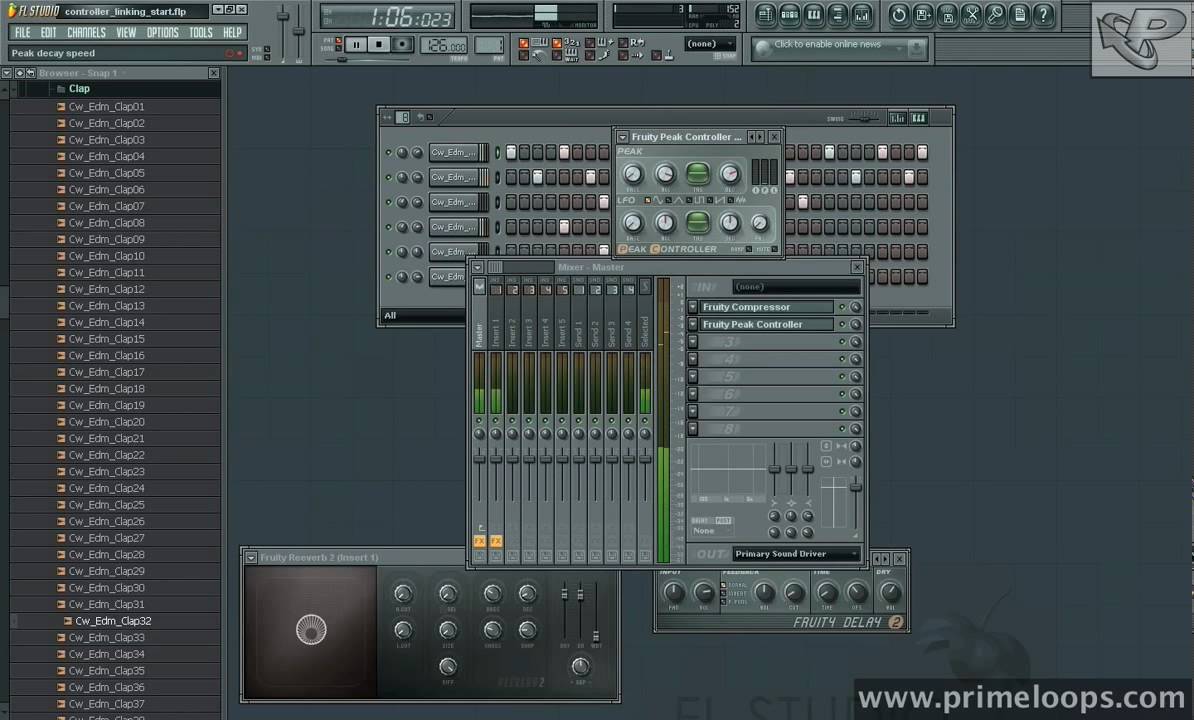Stop playback with the stop button
Viewport: 1194px width, 720px height.
[378, 45]
